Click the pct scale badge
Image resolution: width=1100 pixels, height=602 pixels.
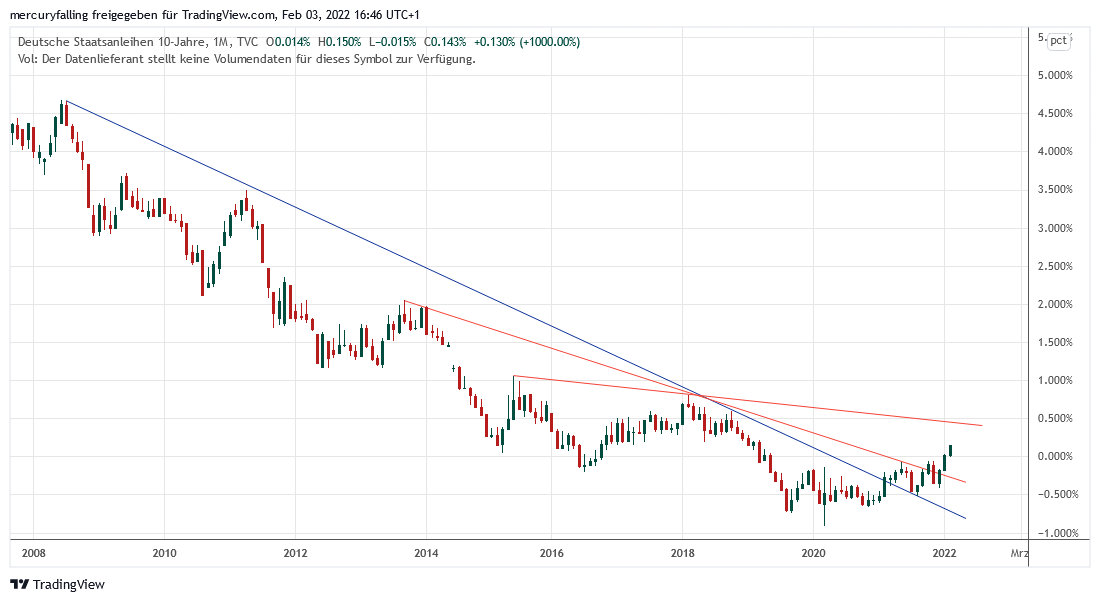pos(1057,40)
